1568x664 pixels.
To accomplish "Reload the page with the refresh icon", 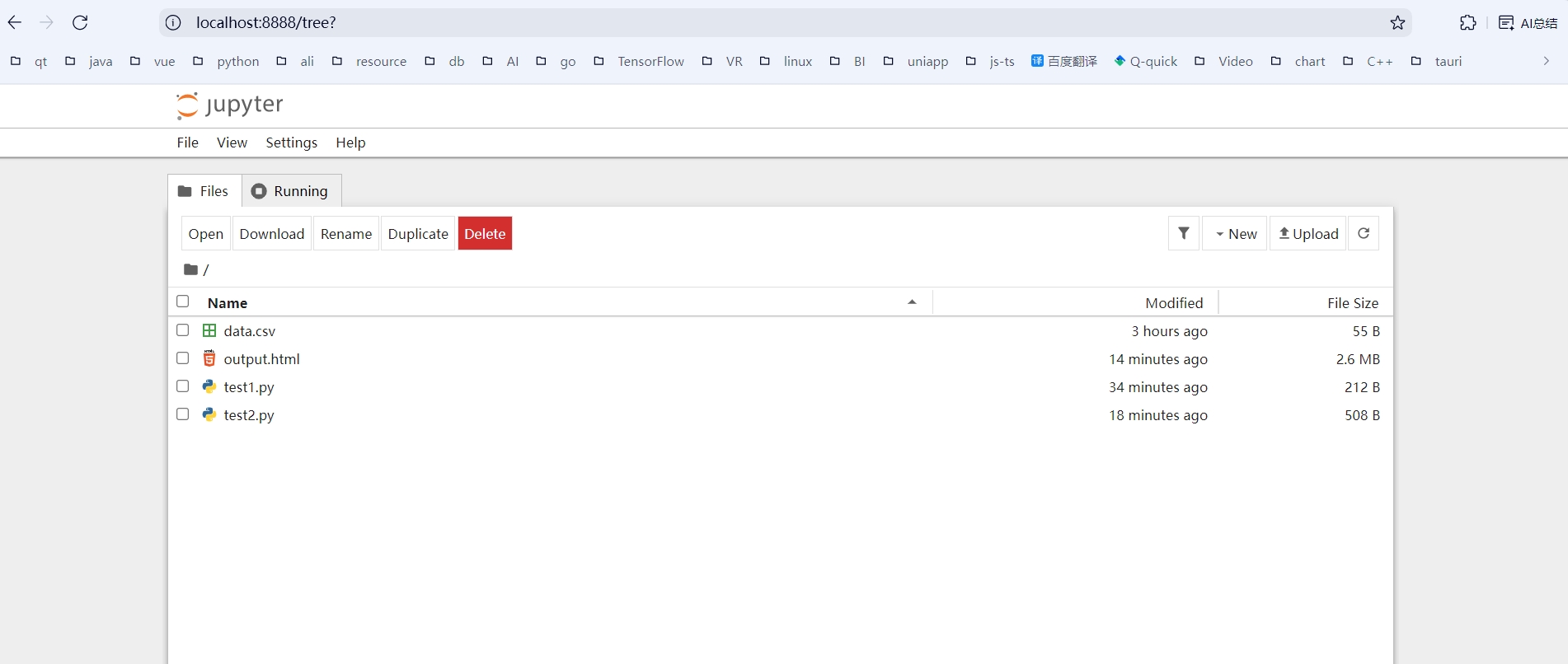I will coord(80,22).
